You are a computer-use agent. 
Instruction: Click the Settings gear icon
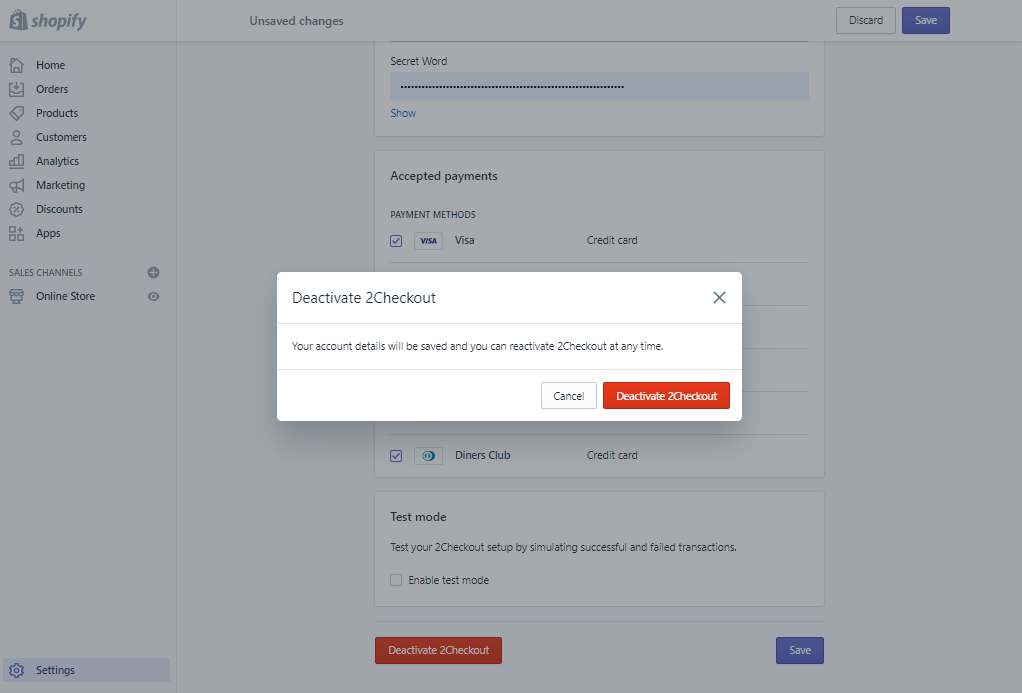tap(16, 670)
